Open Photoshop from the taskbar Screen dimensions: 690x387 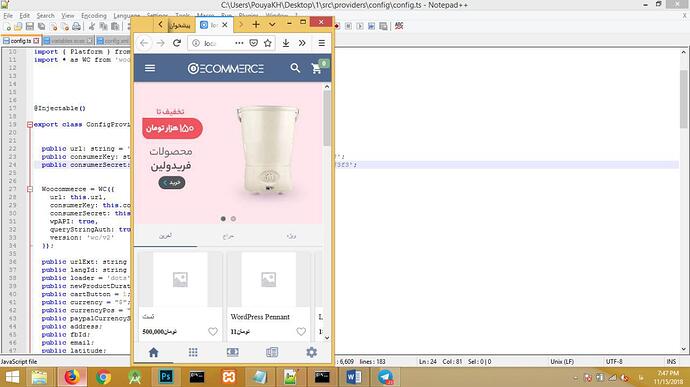click(166, 377)
